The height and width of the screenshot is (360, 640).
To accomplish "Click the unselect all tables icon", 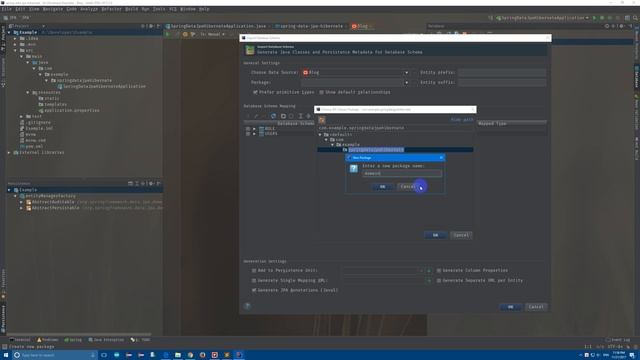I will tap(291, 116).
